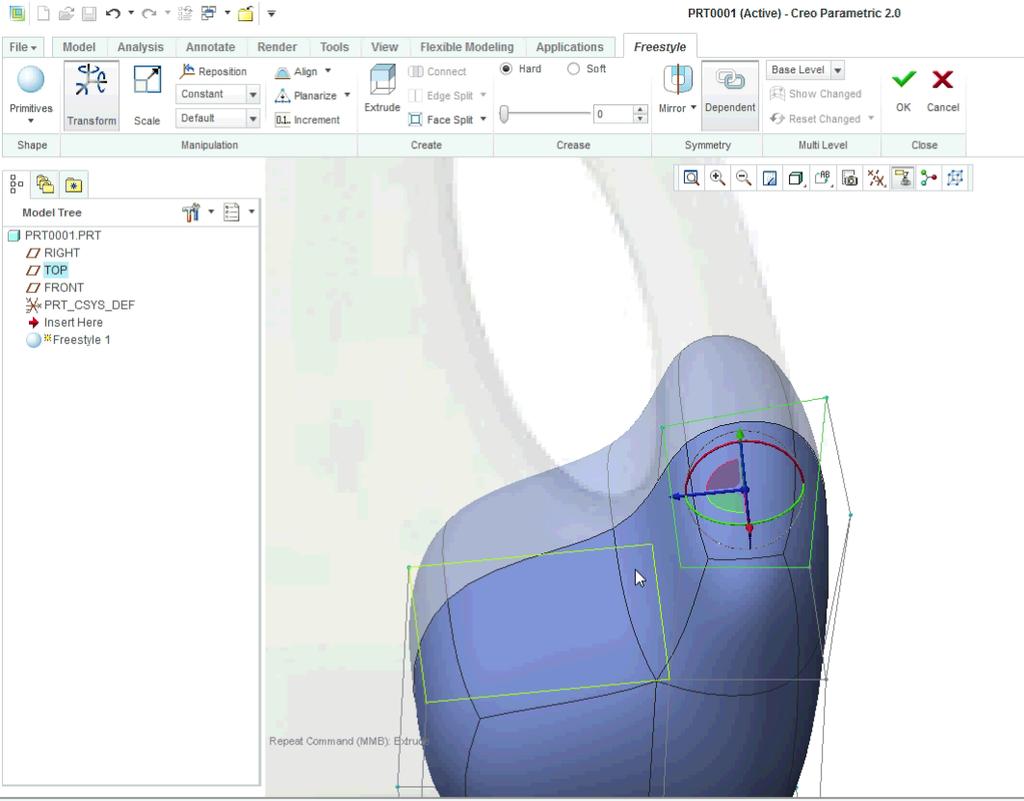Click the Undo arrow icon
This screenshot has height=801, width=1024.
tap(112, 13)
